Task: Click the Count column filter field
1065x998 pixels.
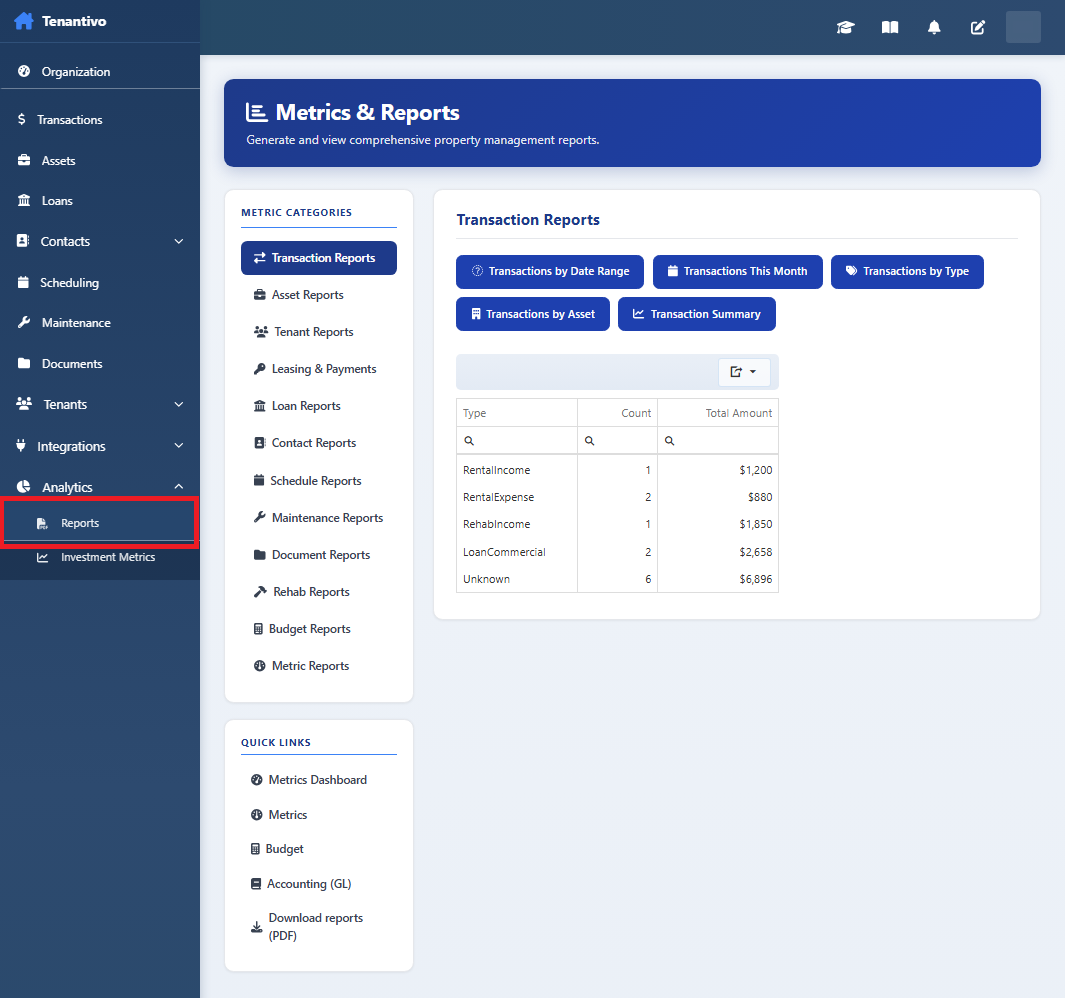Action: coord(617,440)
